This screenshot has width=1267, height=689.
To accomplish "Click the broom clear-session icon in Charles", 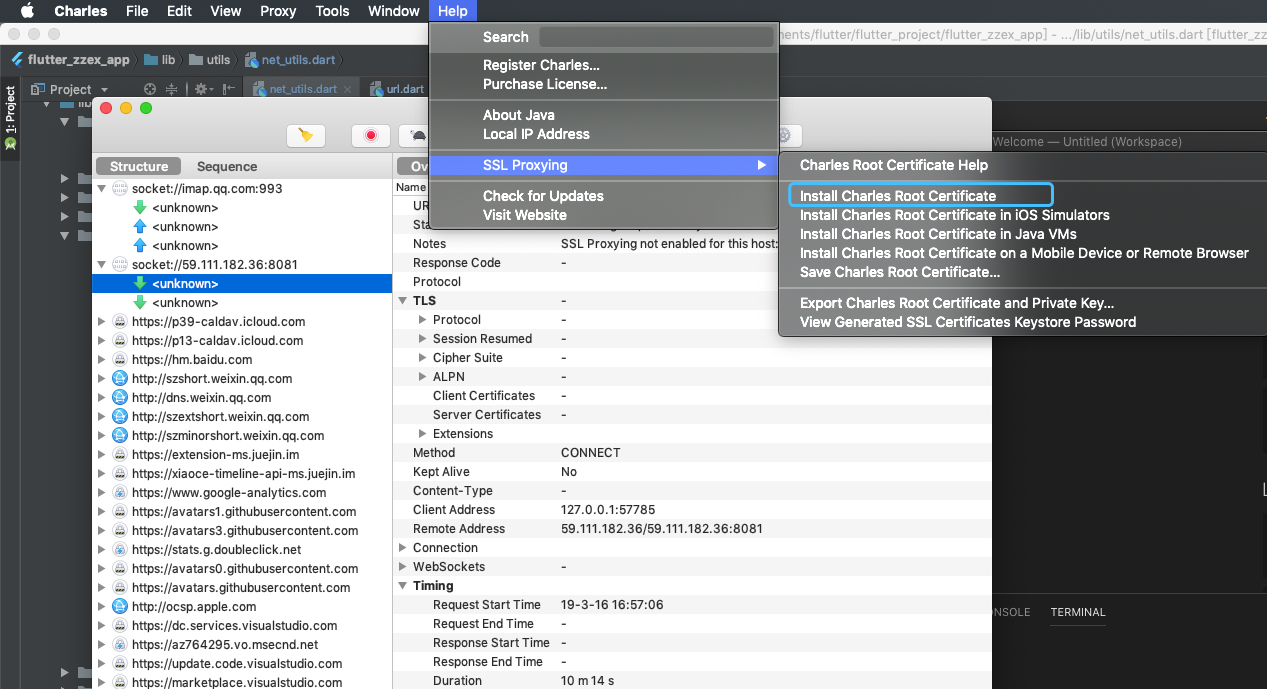I will tap(306, 136).
